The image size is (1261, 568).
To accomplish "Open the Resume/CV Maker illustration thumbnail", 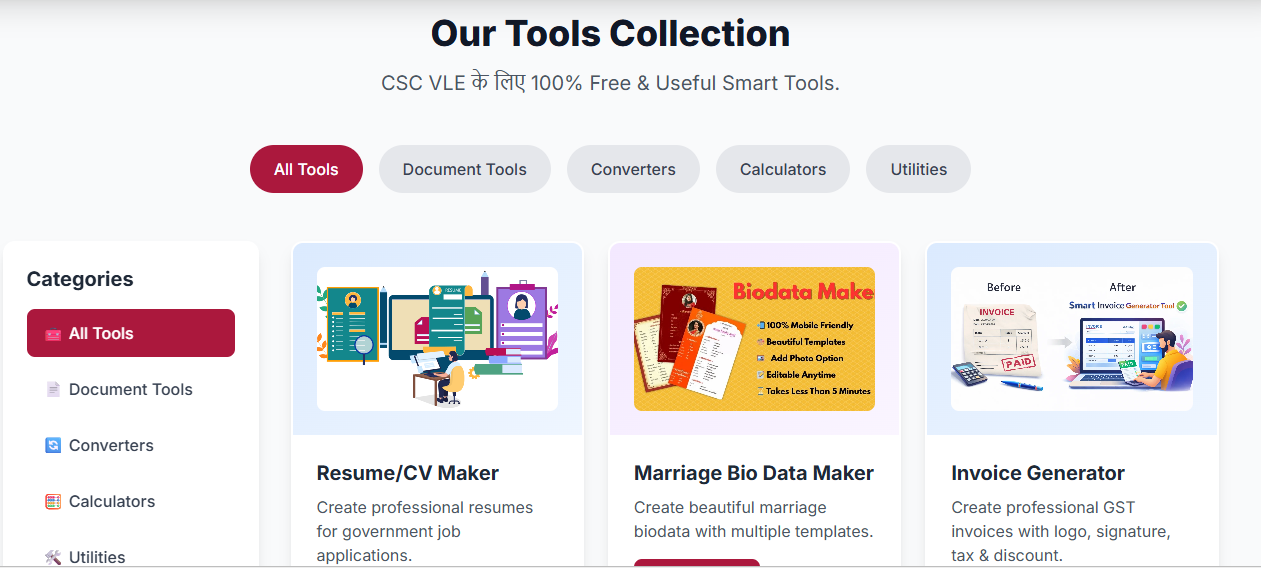I will 437,339.
